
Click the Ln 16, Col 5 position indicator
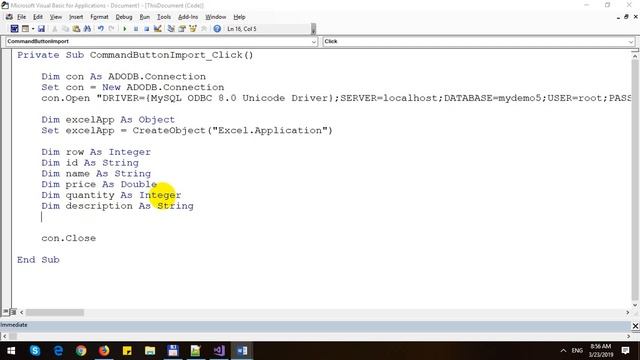242,29
